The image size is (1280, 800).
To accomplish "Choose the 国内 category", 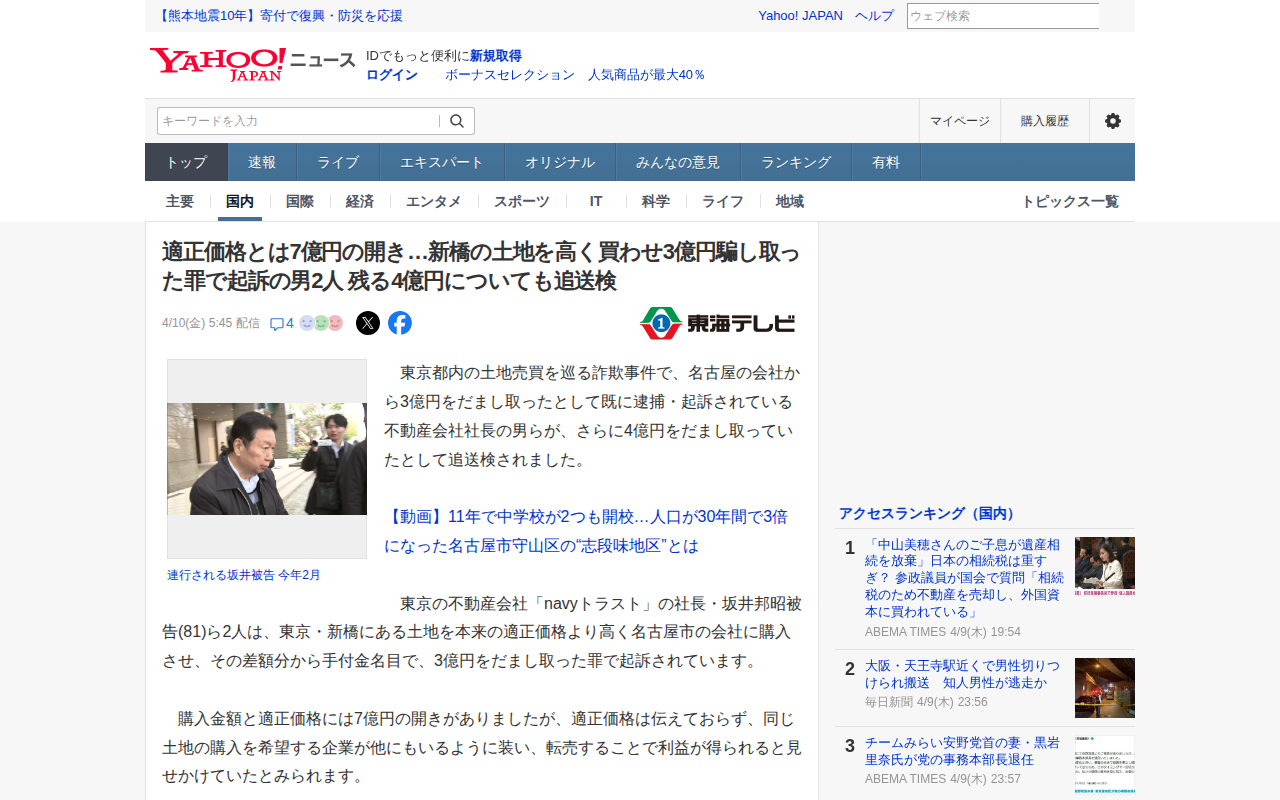I will pos(240,201).
